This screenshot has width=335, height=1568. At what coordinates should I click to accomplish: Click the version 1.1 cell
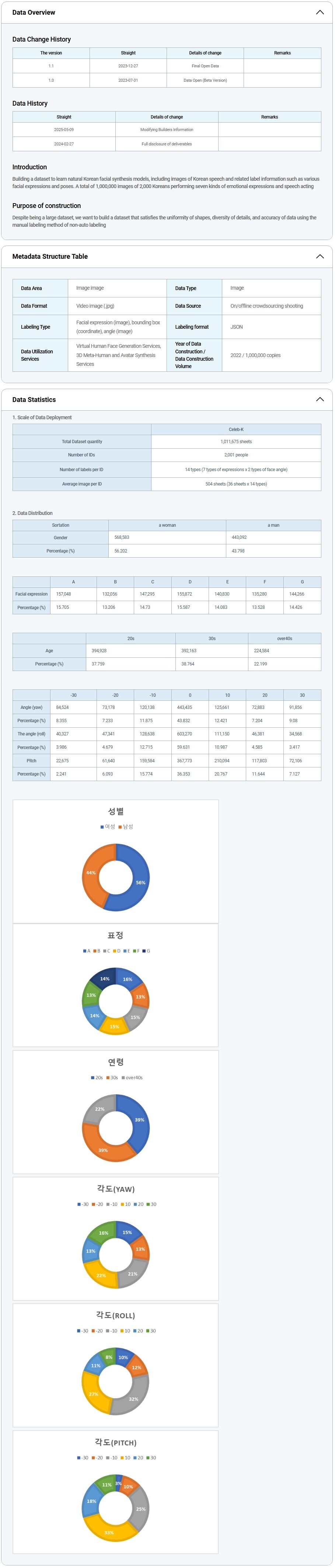click(51, 66)
